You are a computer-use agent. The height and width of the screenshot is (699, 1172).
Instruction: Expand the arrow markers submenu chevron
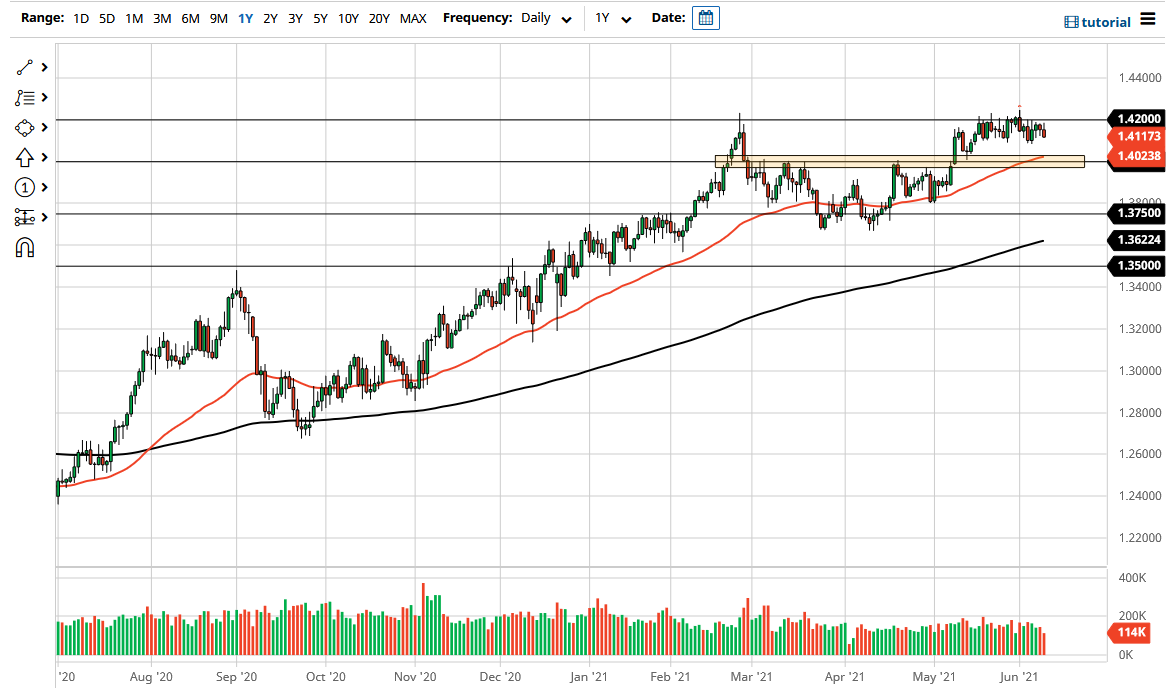click(x=45, y=158)
